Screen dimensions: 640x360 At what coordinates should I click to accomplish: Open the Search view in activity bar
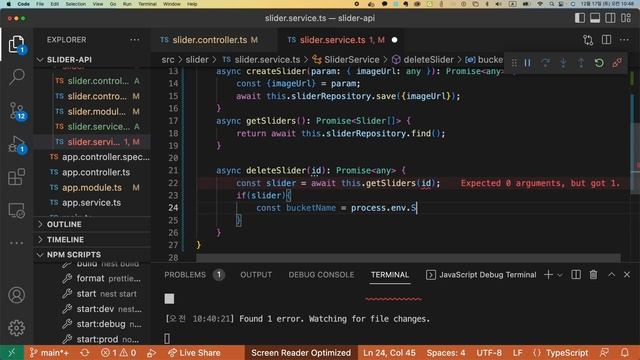tap(16, 77)
